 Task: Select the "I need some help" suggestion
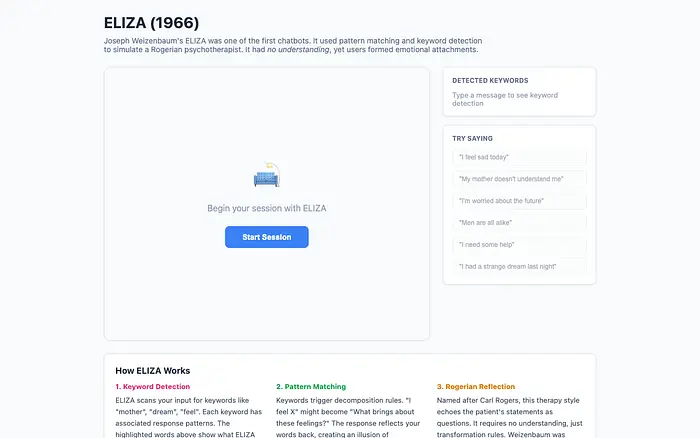click(x=519, y=245)
